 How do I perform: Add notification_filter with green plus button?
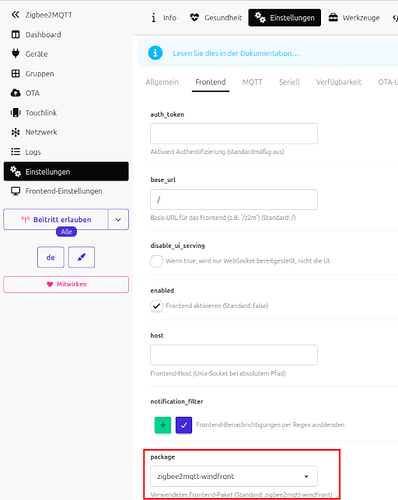tap(163, 425)
